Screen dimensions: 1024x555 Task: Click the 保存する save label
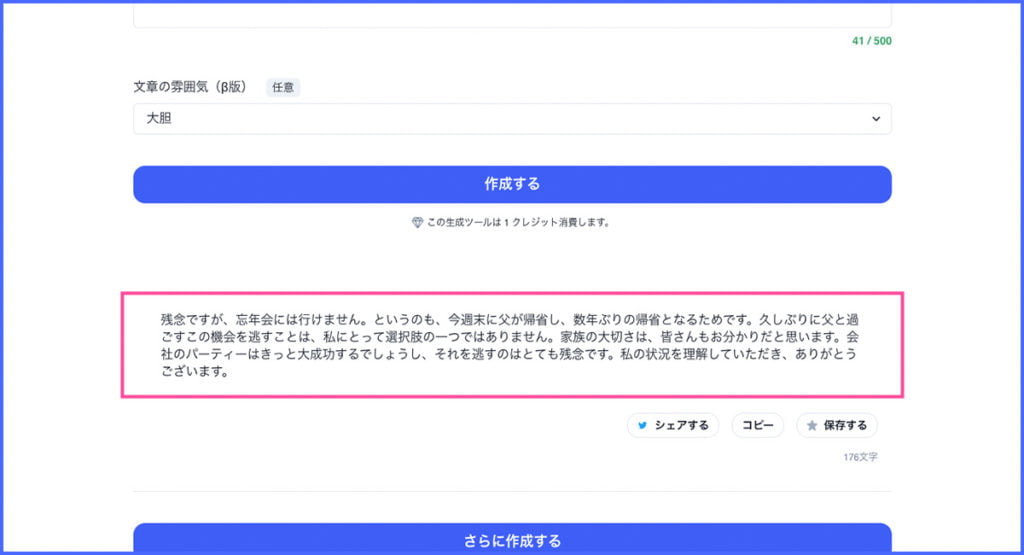(845, 425)
